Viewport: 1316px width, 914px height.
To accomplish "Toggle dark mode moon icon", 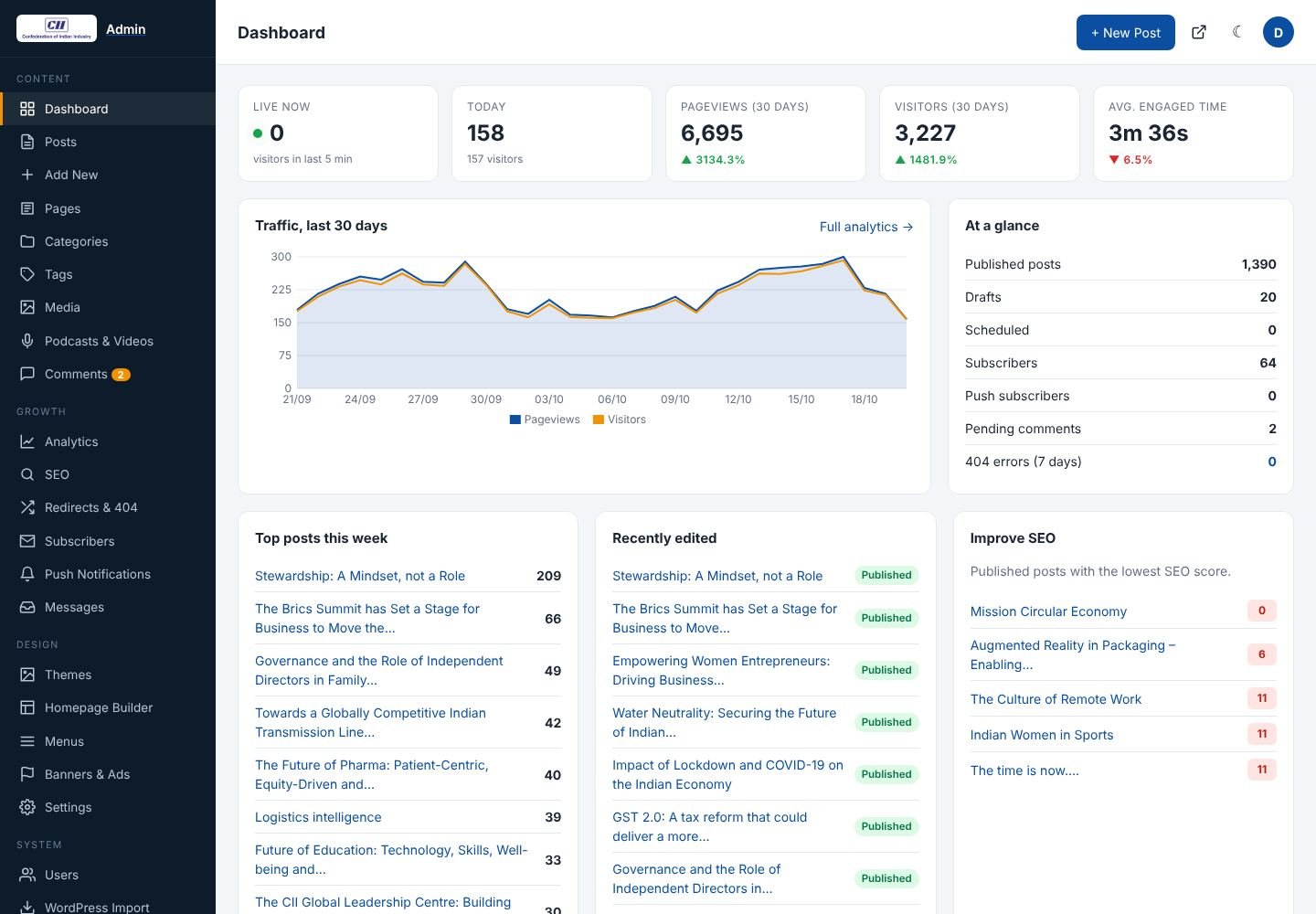I will click(1237, 32).
